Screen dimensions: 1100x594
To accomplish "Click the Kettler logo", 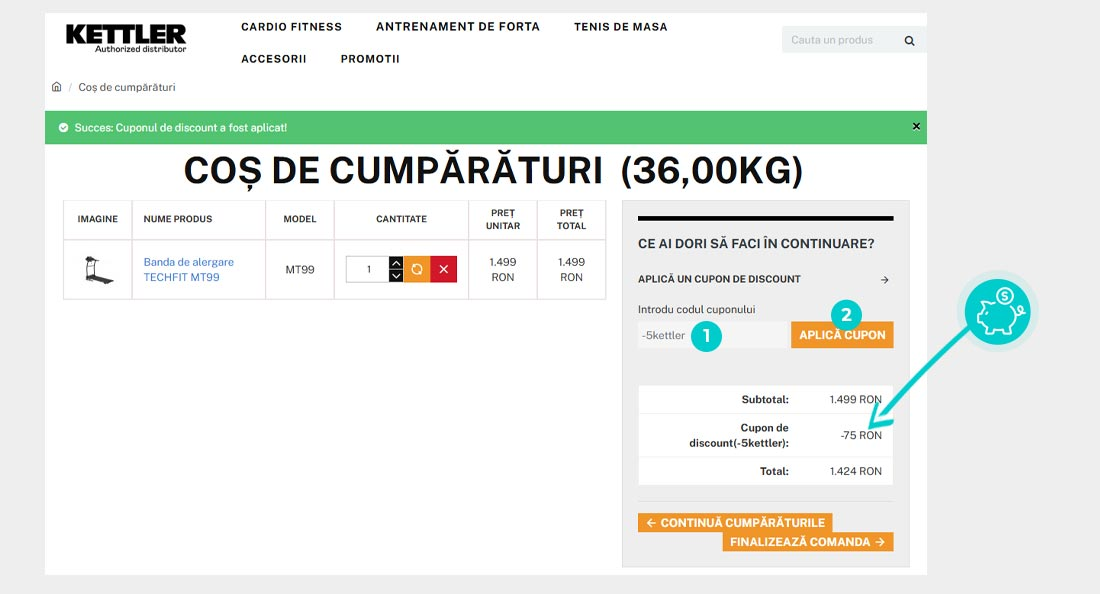I will [x=126, y=38].
